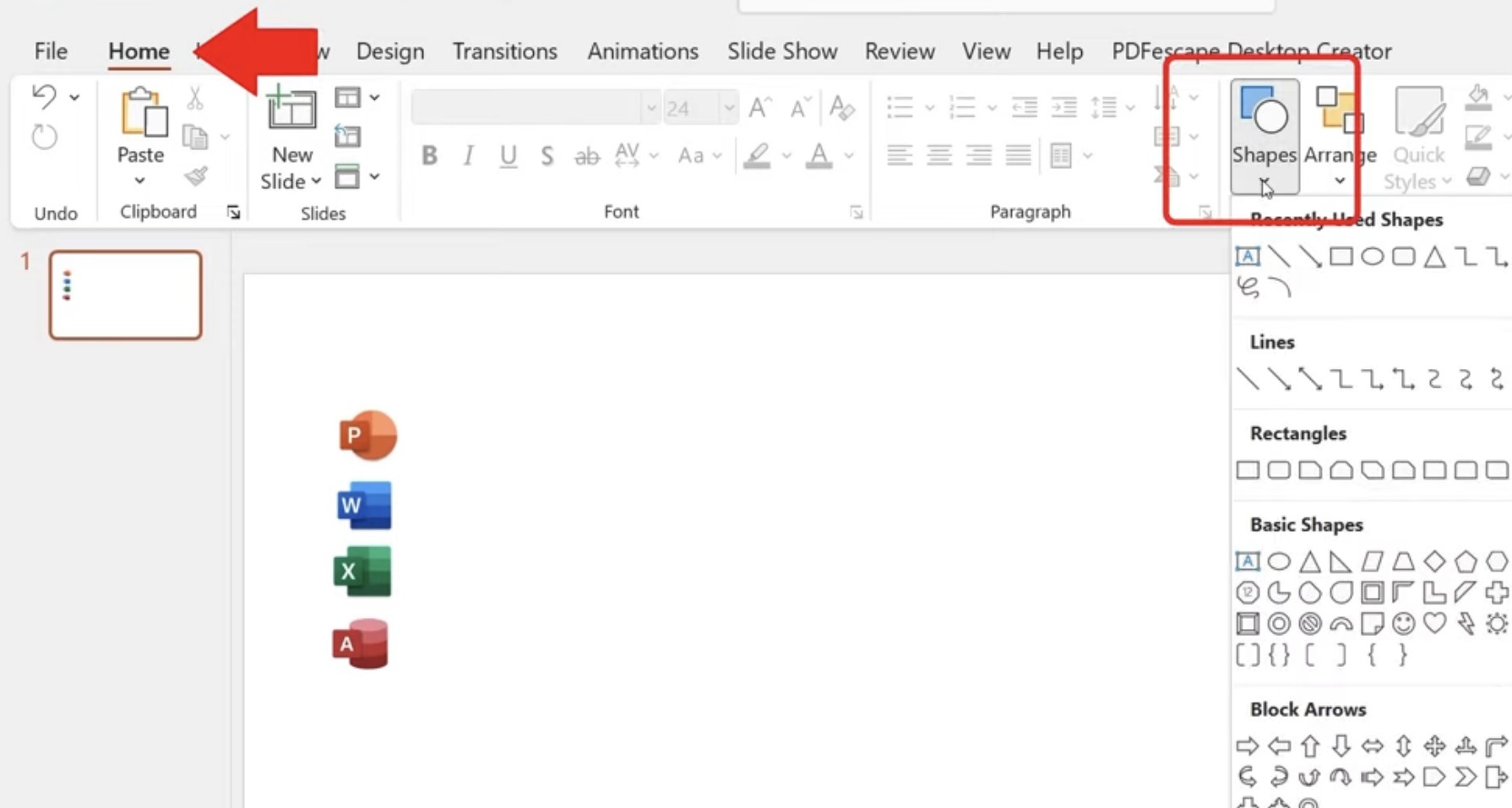Open Change Case Aa dropdown
Image resolution: width=1512 pixels, height=808 pixels.
700,156
